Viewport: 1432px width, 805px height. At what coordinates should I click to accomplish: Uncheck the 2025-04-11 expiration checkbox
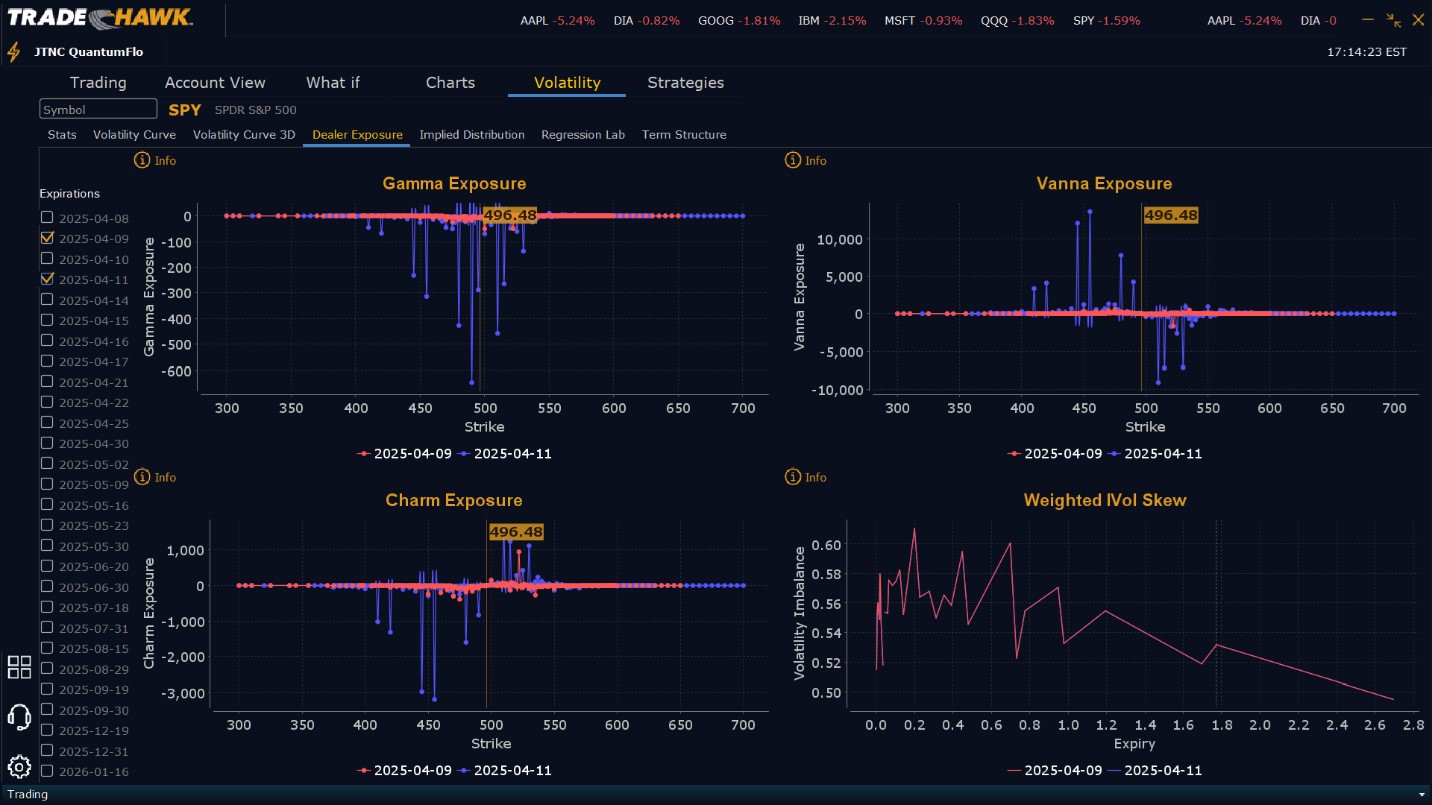pos(47,279)
